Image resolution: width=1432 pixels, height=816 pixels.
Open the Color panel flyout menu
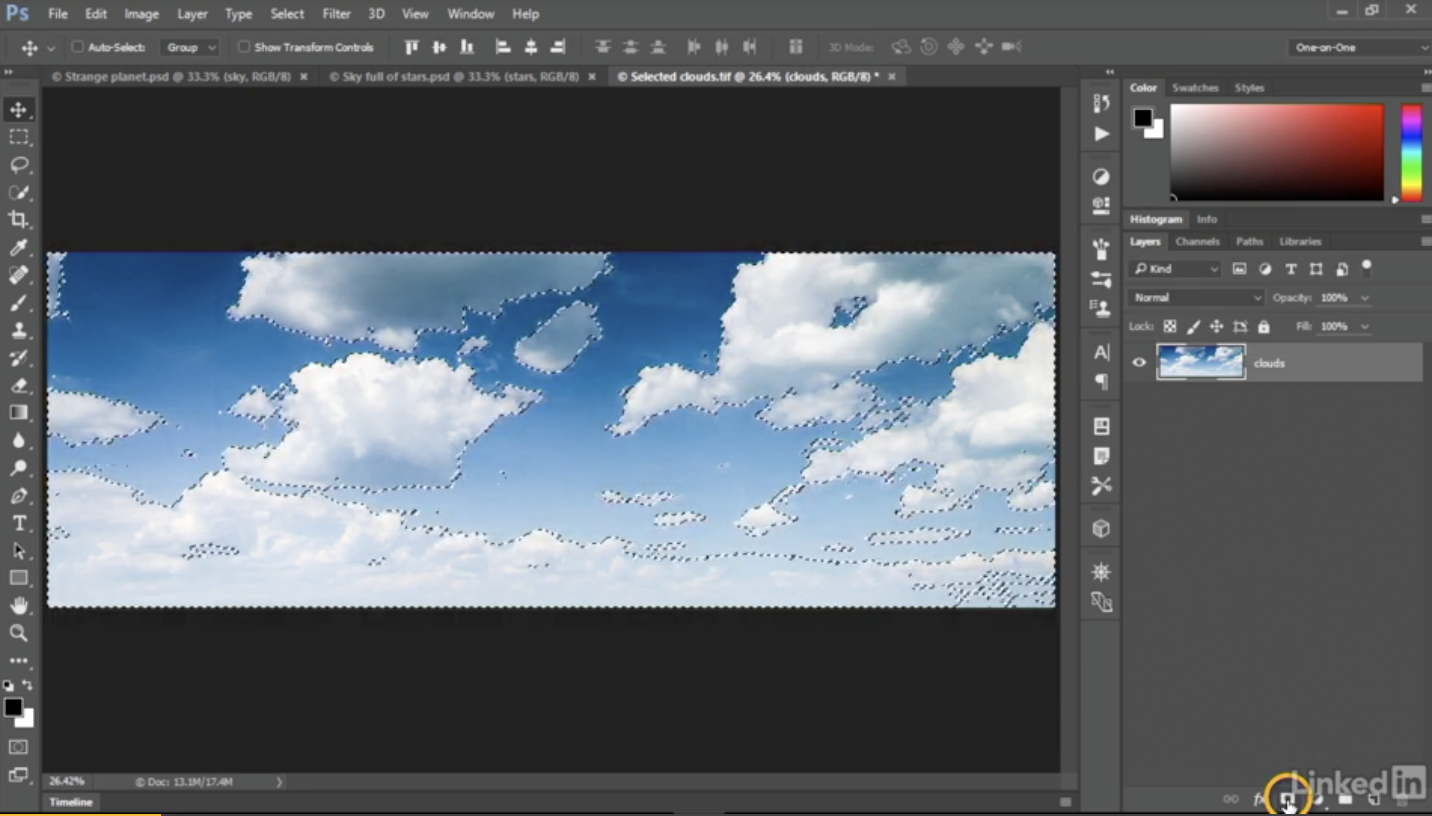pos(1426,88)
